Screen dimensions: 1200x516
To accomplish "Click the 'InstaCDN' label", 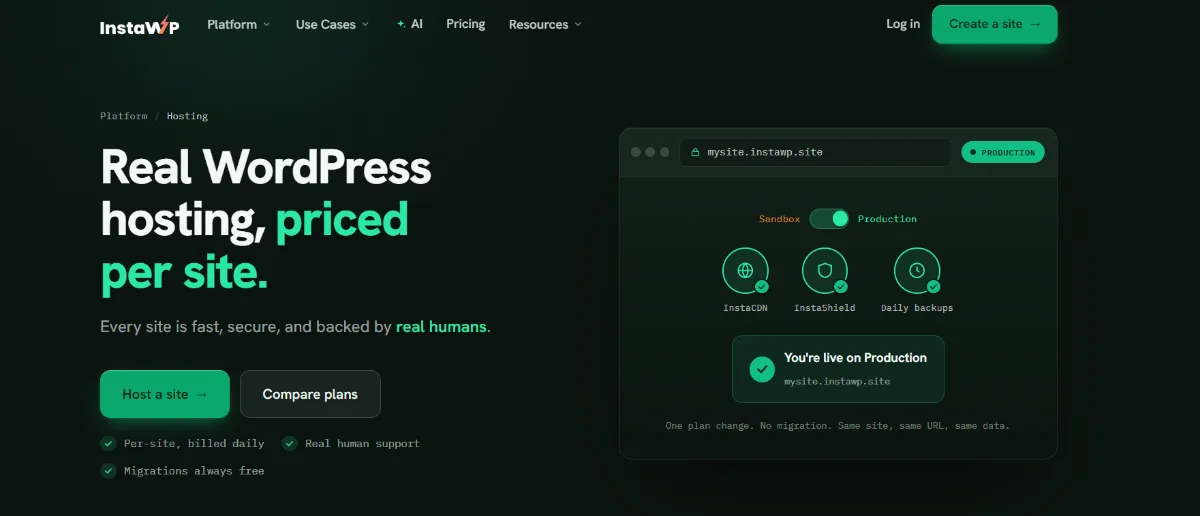I will [x=745, y=308].
